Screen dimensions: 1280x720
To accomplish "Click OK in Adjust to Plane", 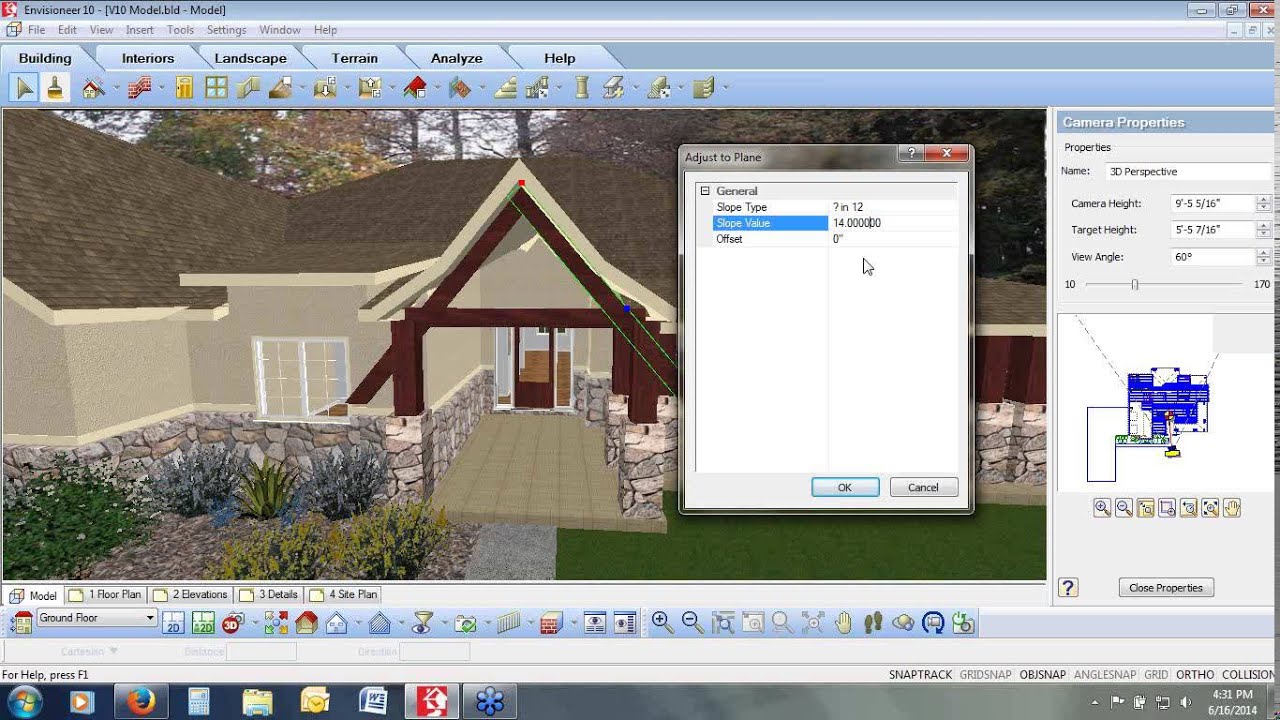I will click(x=845, y=487).
